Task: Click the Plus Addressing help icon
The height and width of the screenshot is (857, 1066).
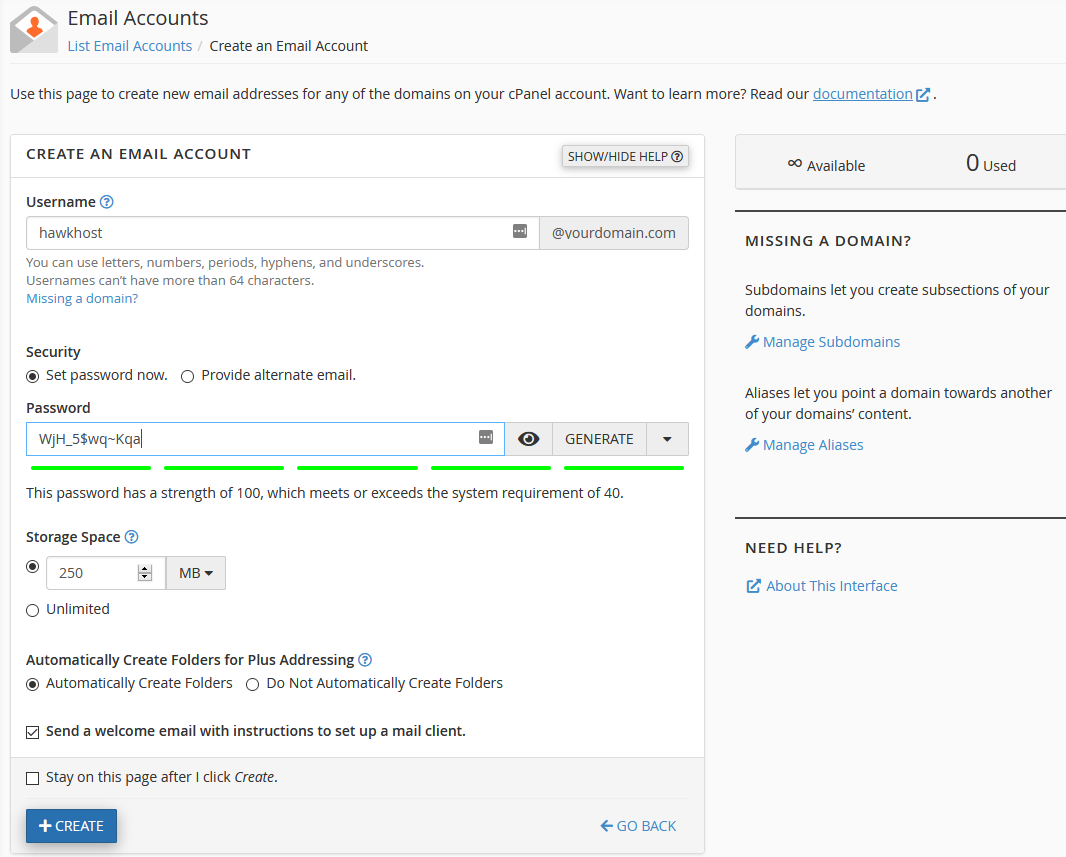Action: tap(365, 660)
